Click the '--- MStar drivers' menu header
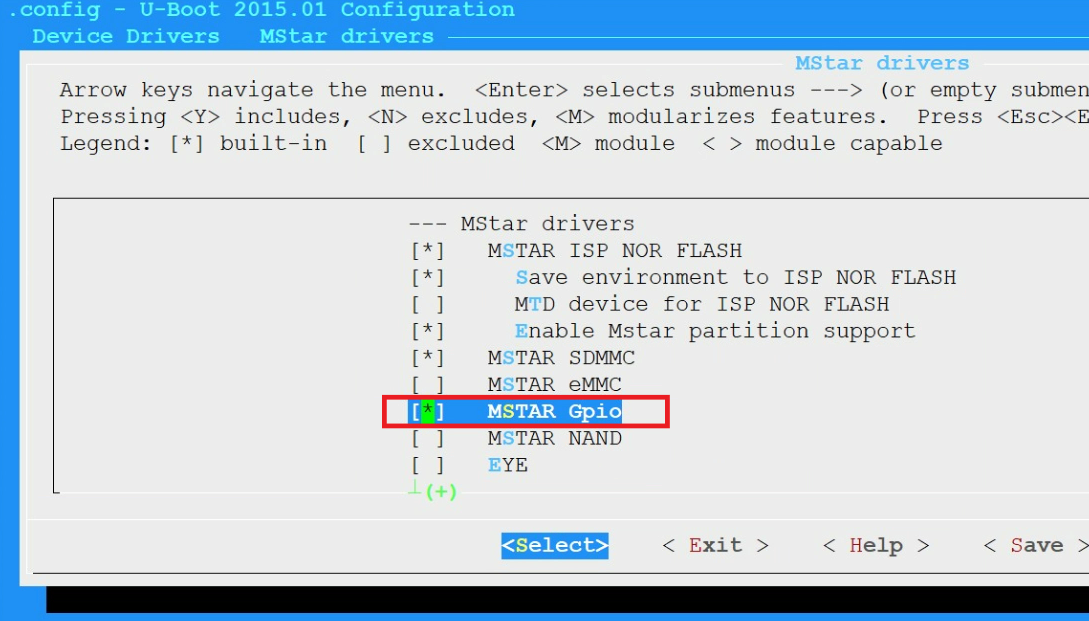Viewport: 1089px width, 621px height. (x=521, y=224)
